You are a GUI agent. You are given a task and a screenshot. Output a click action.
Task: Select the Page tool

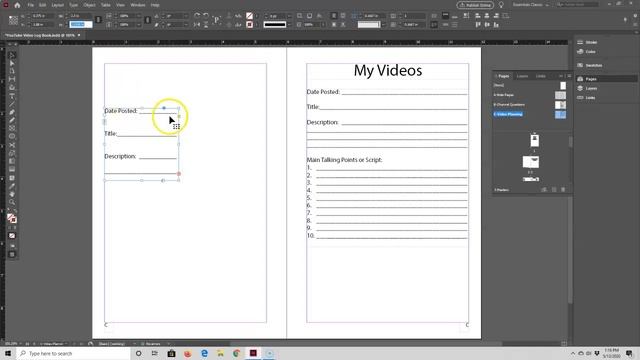(12, 71)
